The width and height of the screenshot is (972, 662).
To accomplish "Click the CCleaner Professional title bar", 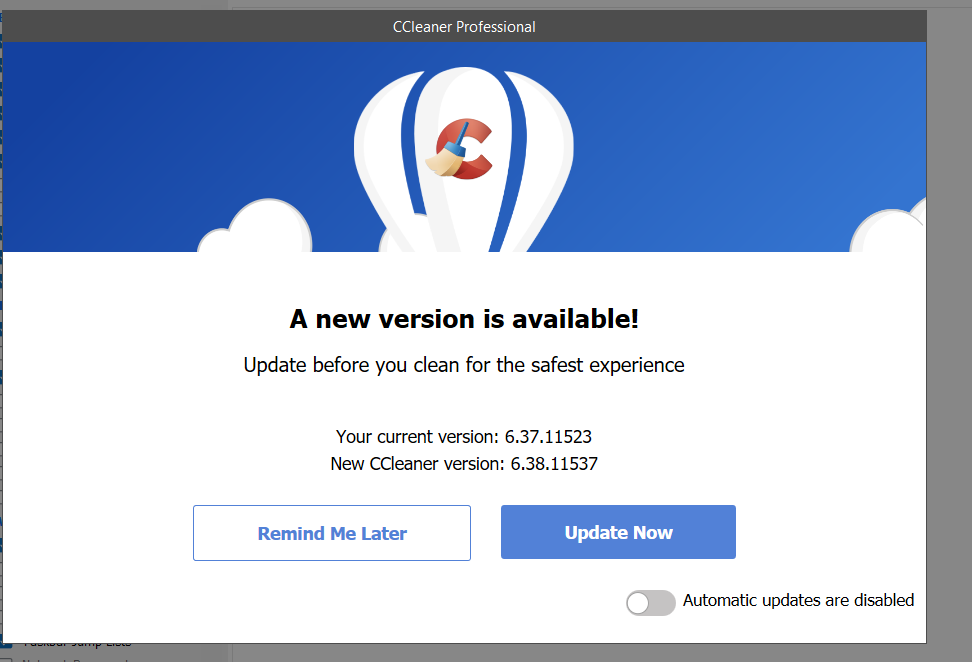I will (x=464, y=27).
